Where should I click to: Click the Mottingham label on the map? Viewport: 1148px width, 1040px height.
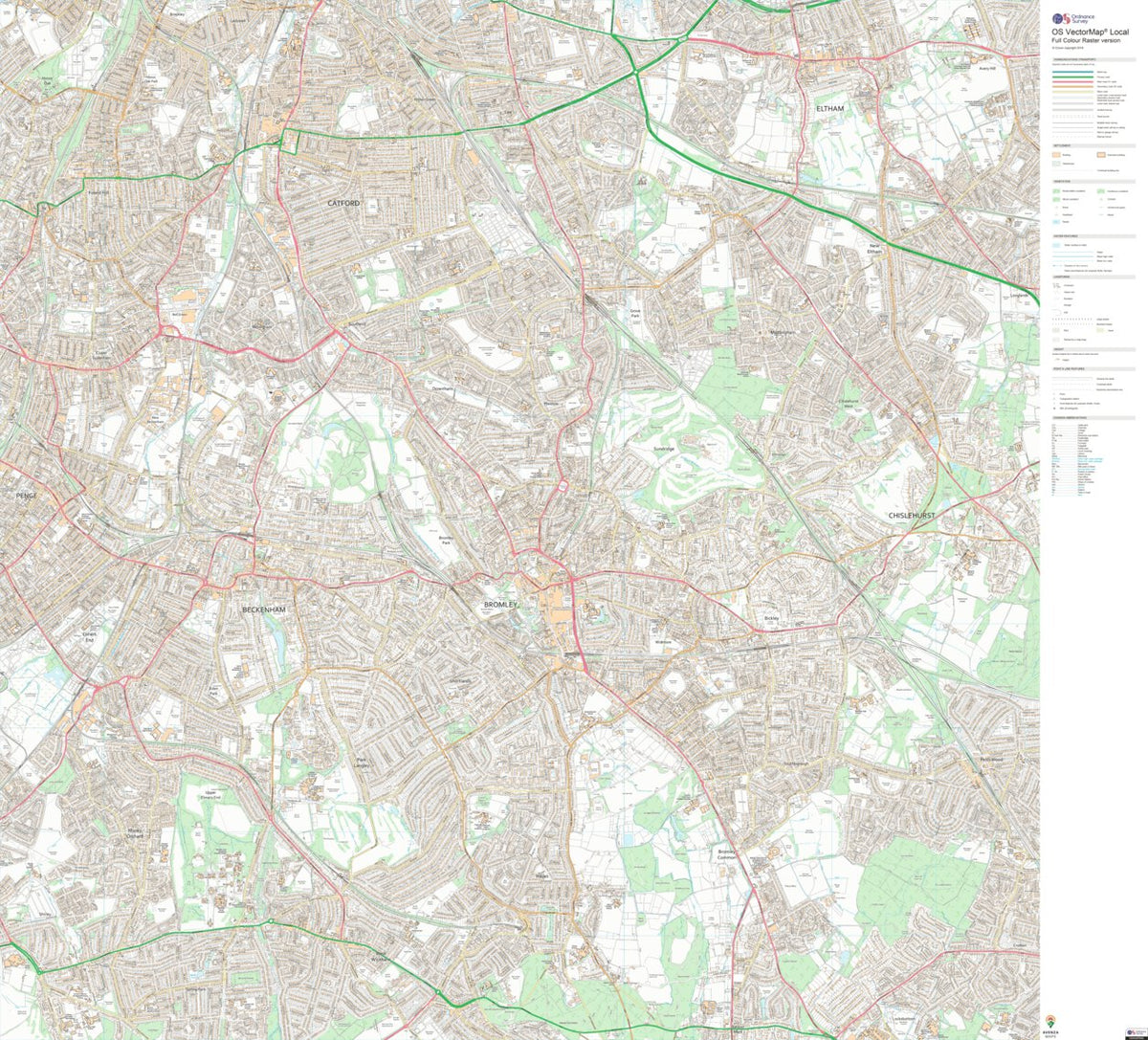(783, 333)
